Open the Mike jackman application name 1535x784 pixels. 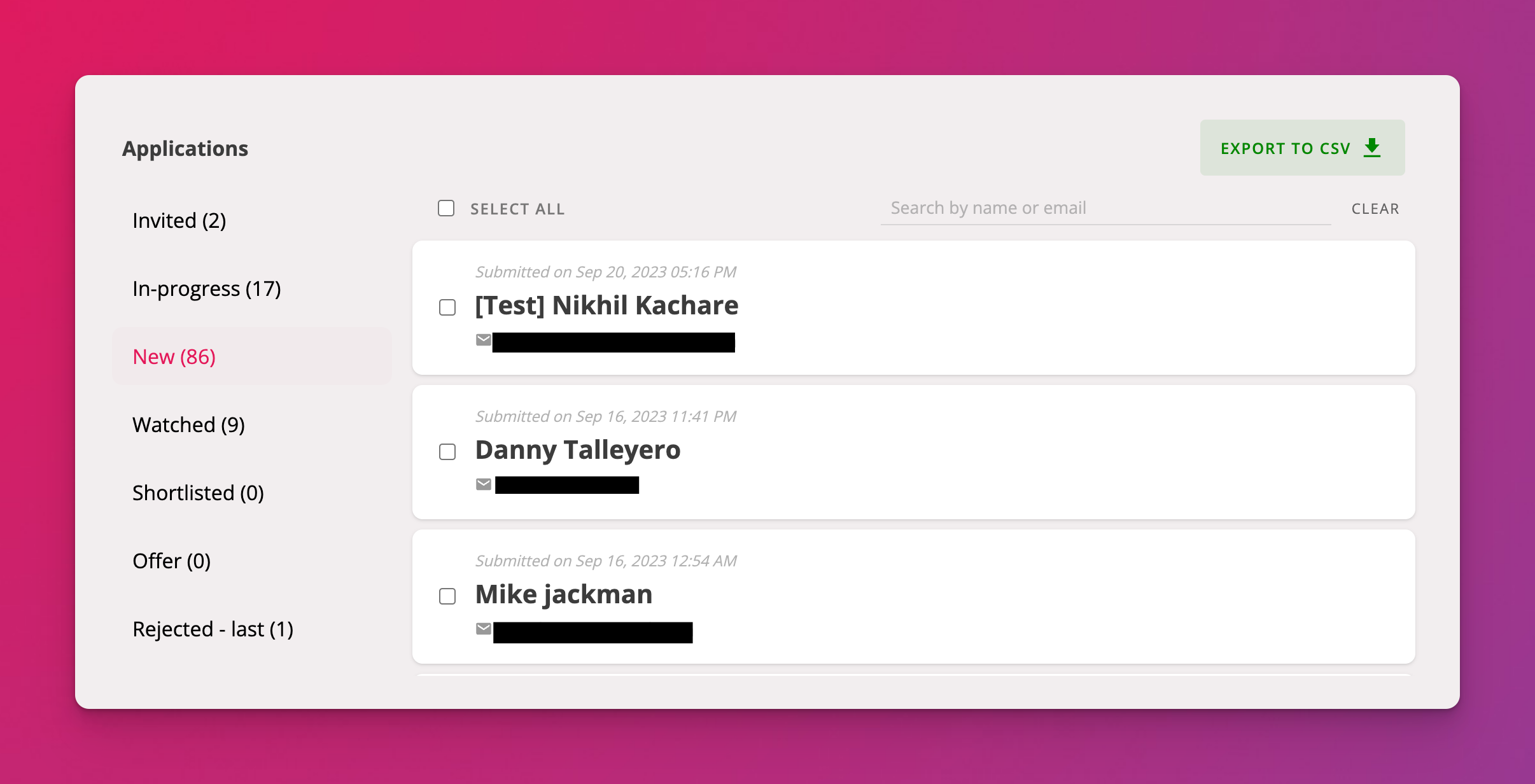click(x=564, y=594)
